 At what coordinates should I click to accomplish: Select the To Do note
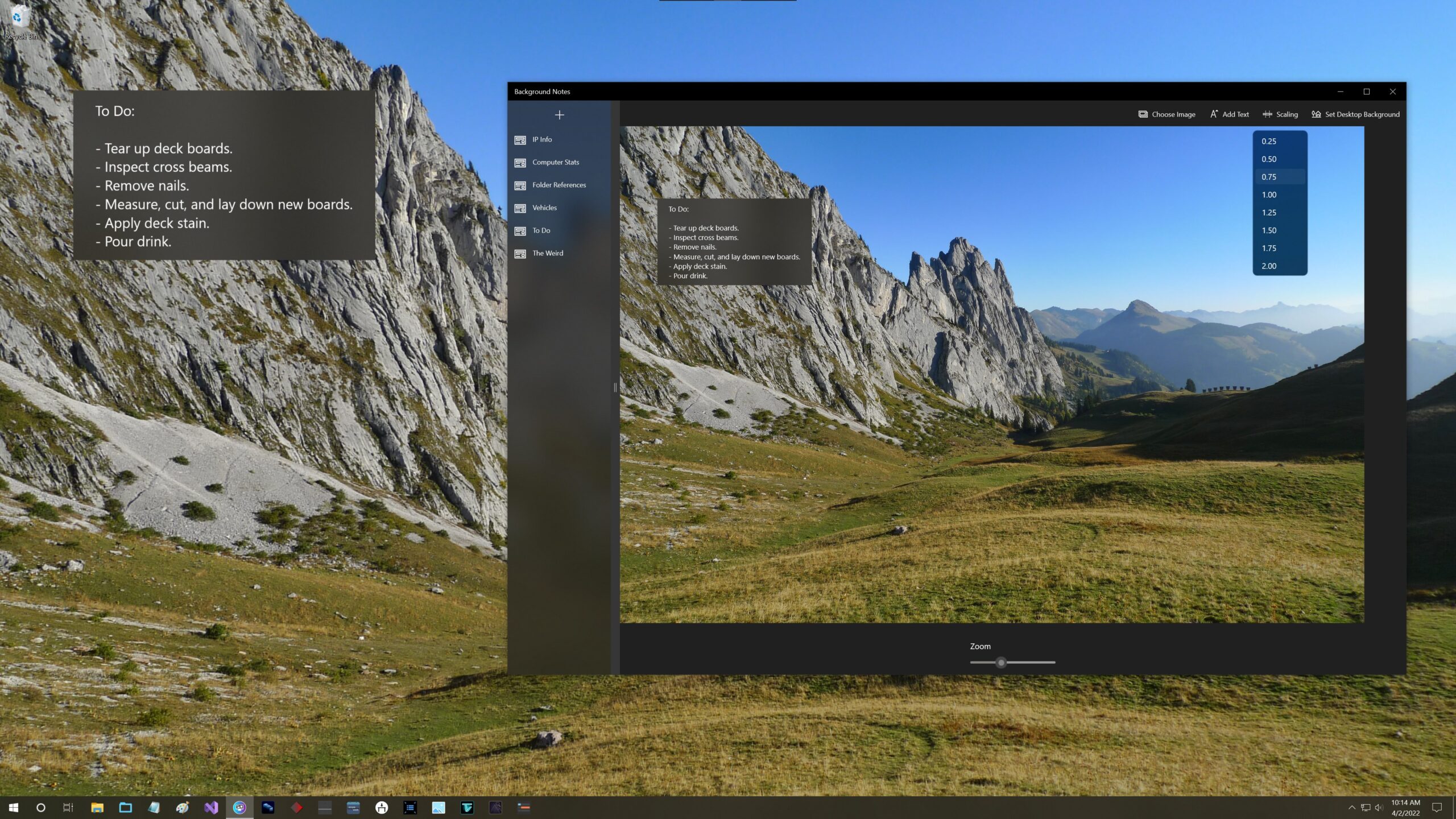(541, 231)
